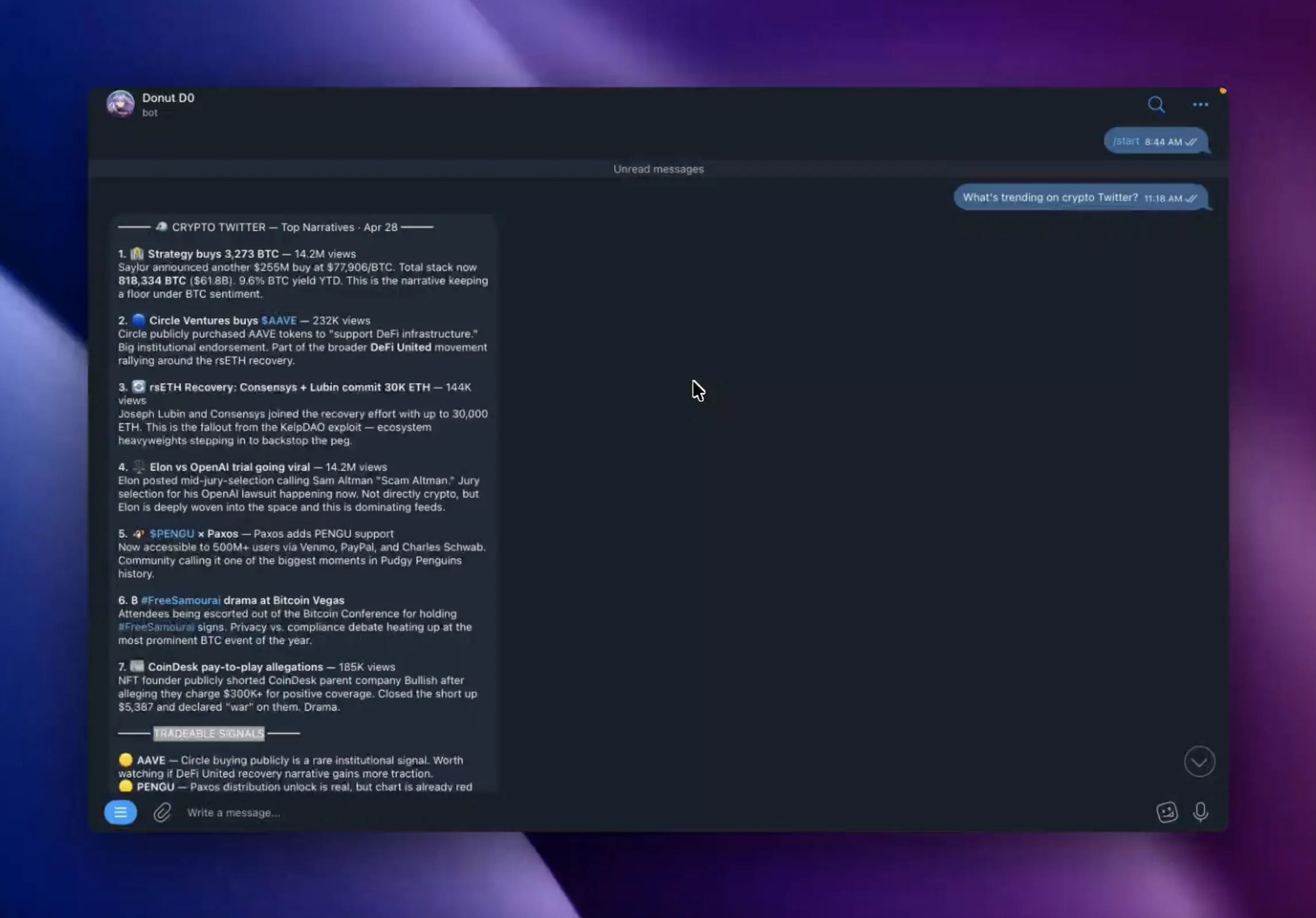Viewport: 1316px width, 918px height.
Task: Click the #FreeSamourai hashtag before 'signs'
Action: (x=156, y=627)
